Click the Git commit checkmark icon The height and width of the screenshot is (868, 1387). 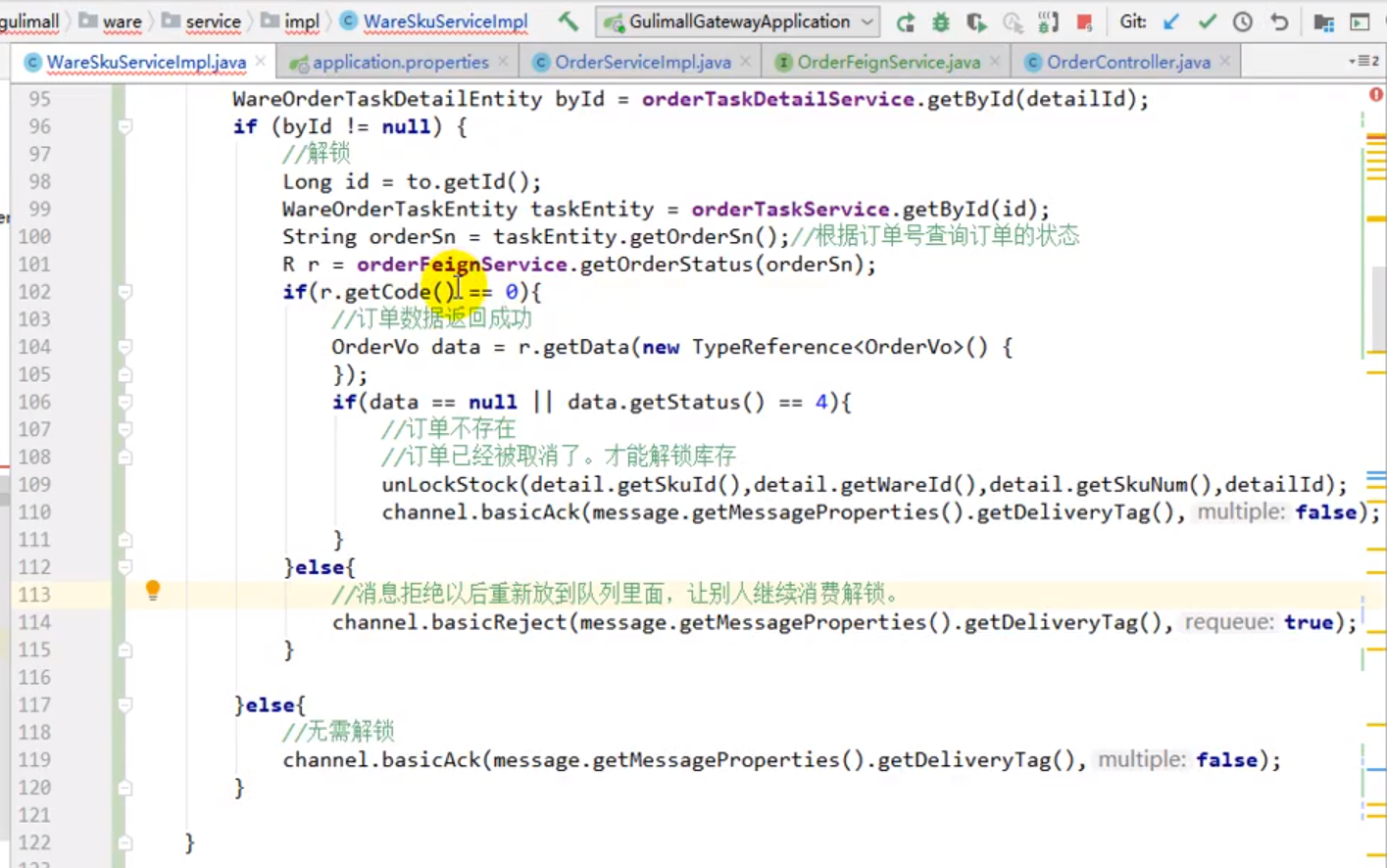[x=1207, y=22]
